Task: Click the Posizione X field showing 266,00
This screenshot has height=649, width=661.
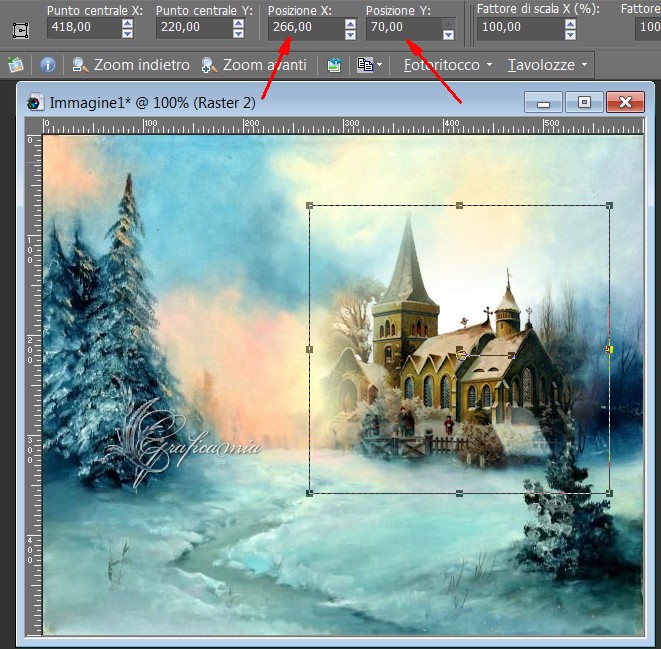Action: click(306, 28)
